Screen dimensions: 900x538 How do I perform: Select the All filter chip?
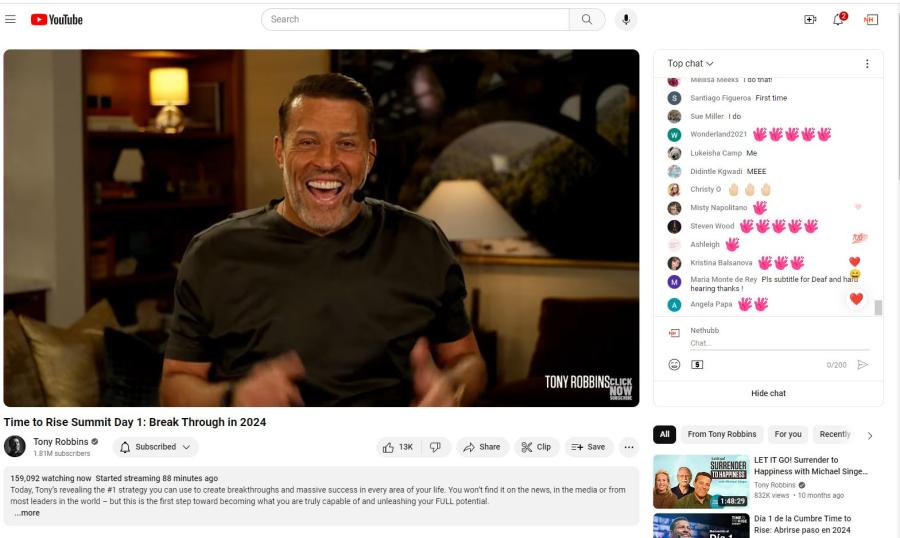[665, 435]
